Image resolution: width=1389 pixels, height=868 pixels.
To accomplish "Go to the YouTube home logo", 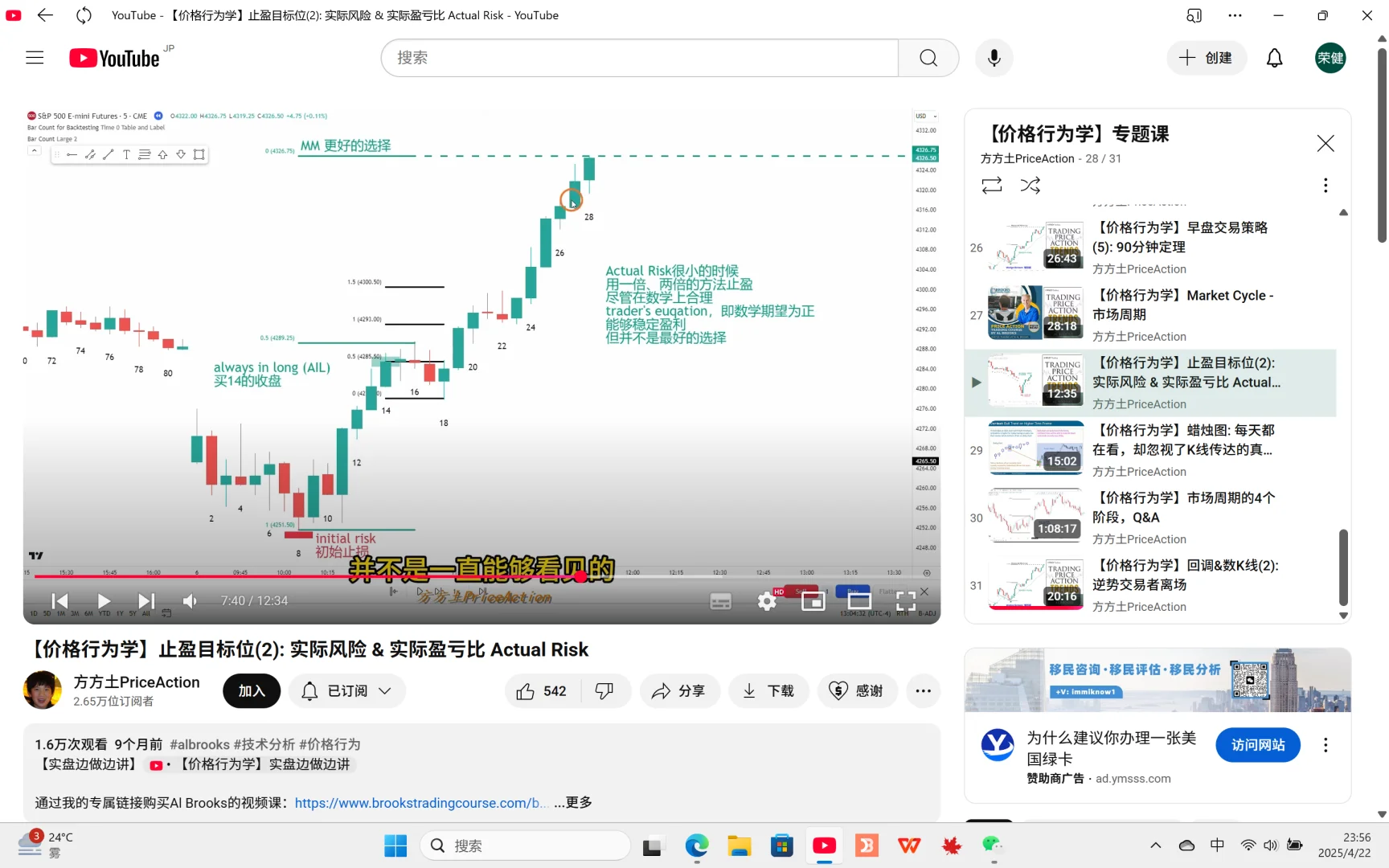I will 114,58.
